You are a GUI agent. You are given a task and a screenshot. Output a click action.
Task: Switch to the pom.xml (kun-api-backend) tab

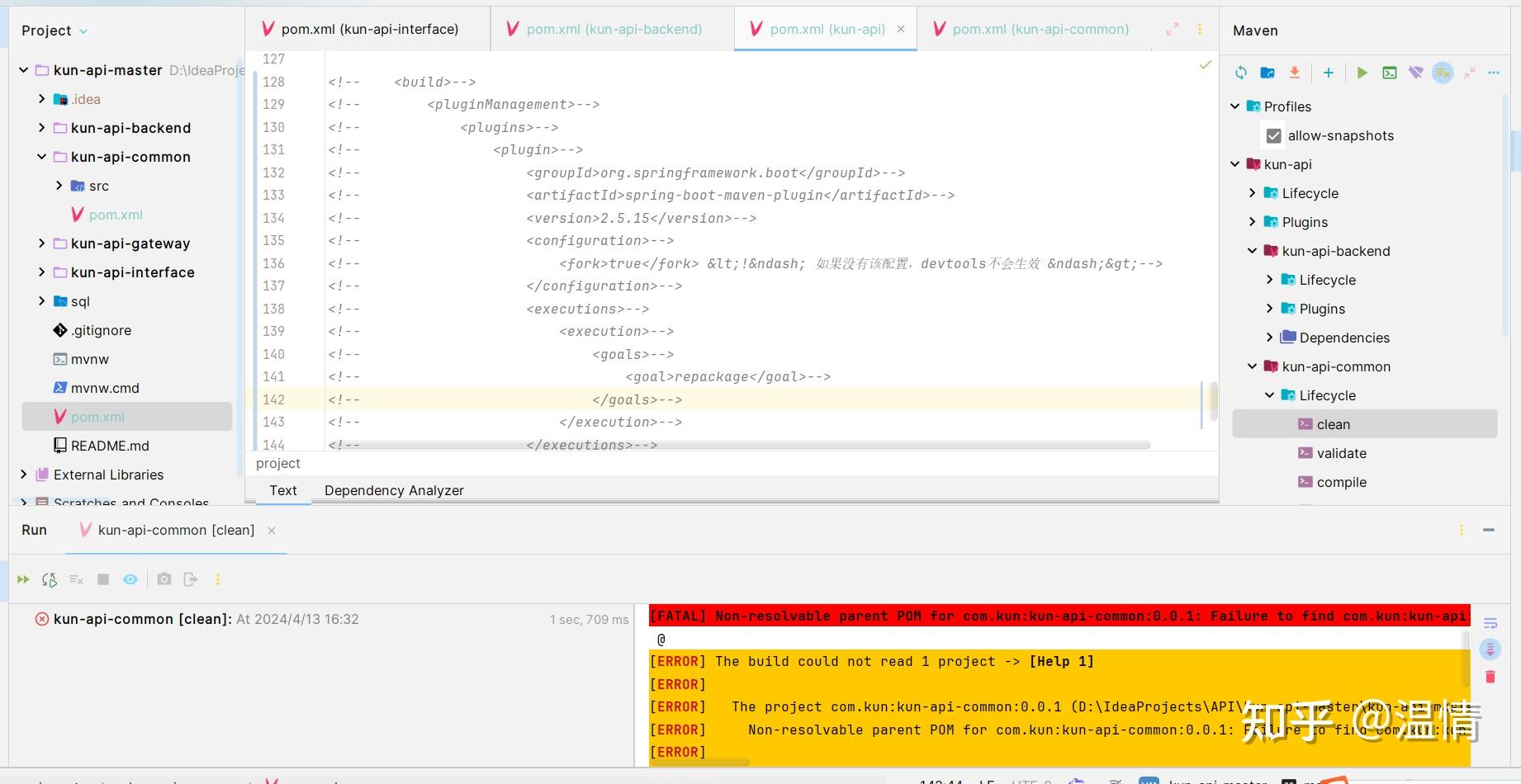tap(614, 28)
